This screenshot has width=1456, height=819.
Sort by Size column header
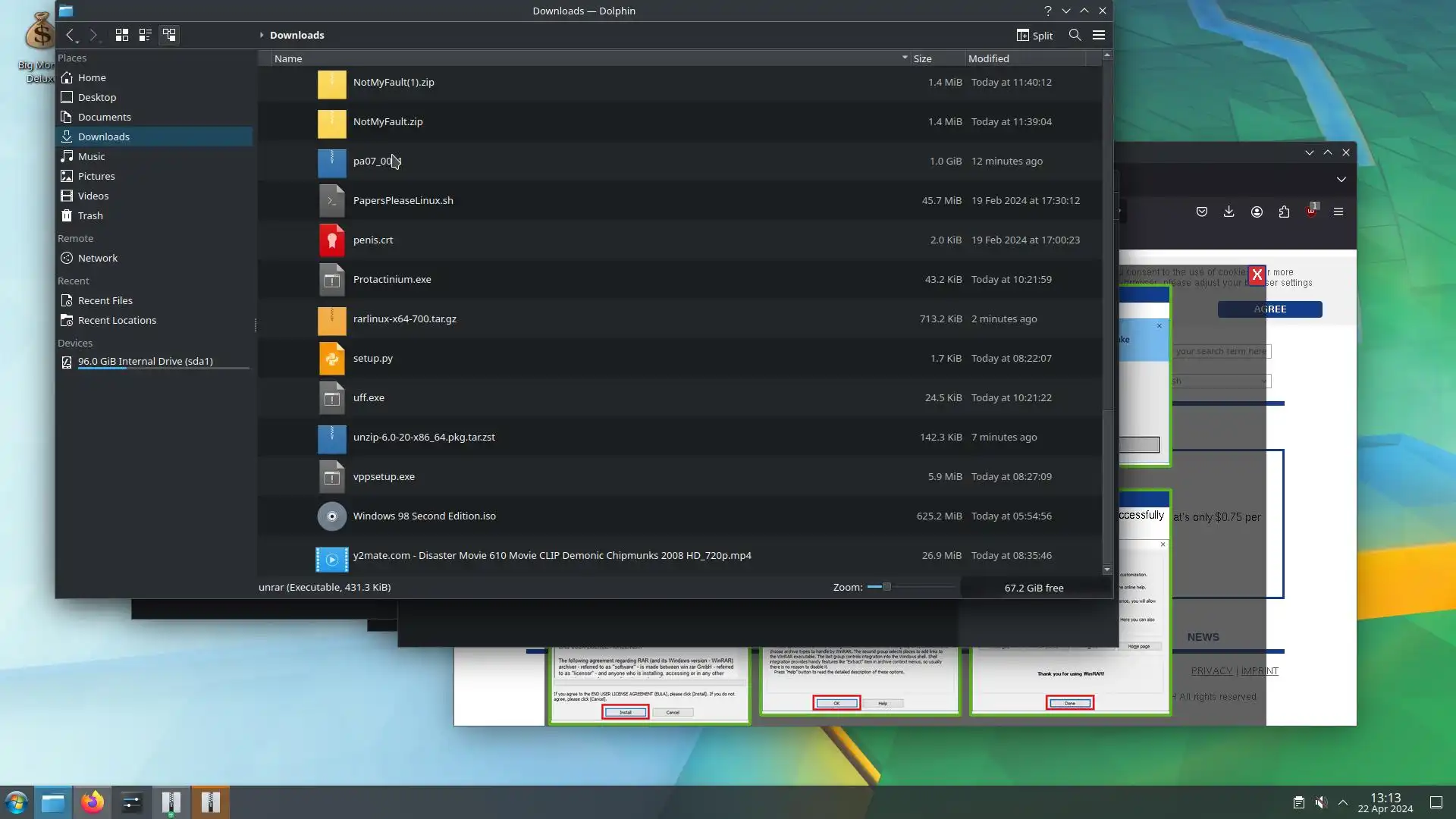click(922, 58)
